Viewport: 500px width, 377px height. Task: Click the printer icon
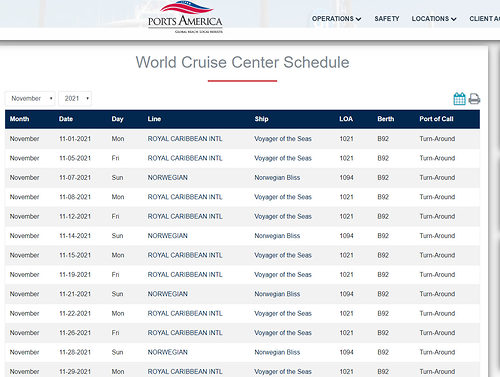click(x=474, y=99)
